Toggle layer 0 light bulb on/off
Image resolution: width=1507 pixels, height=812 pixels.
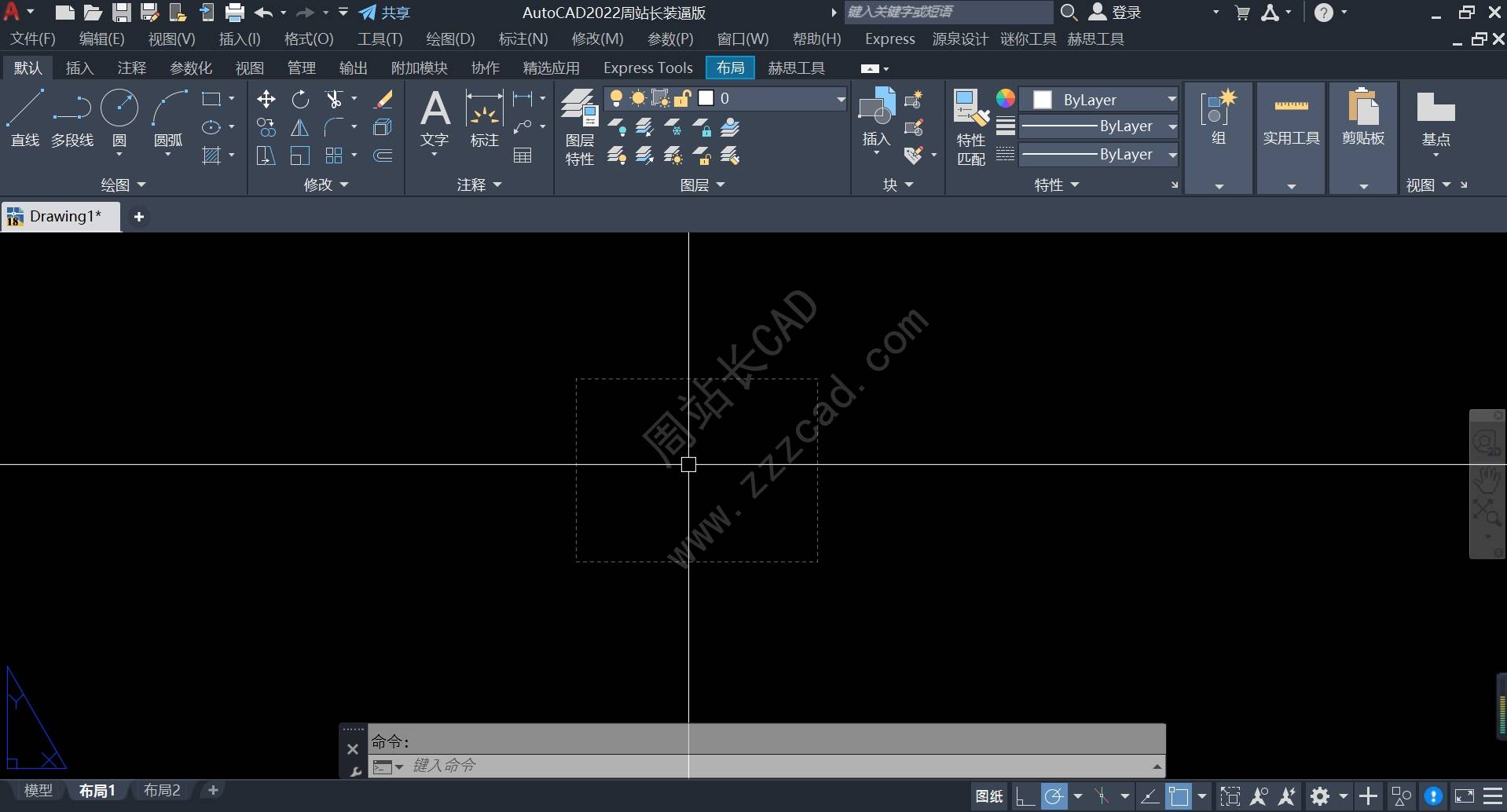point(617,98)
